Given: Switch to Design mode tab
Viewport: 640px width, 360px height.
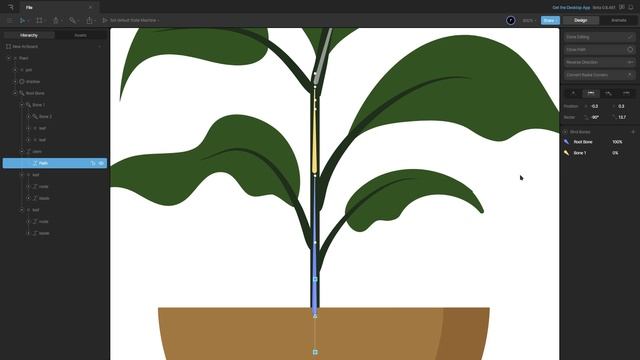Looking at the screenshot, I should 580,20.
